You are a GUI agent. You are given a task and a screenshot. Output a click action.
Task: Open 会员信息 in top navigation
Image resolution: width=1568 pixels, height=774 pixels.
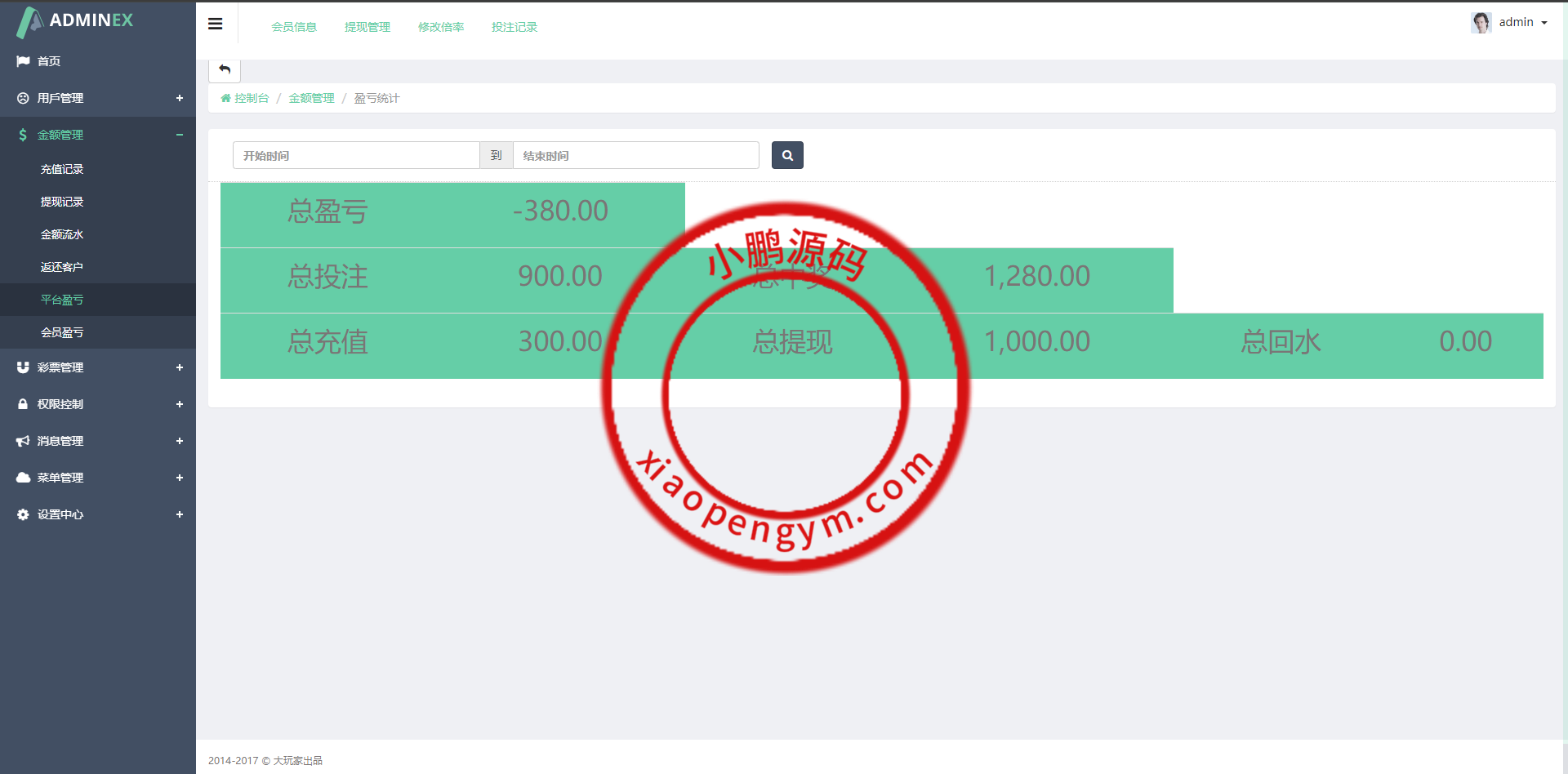294,27
